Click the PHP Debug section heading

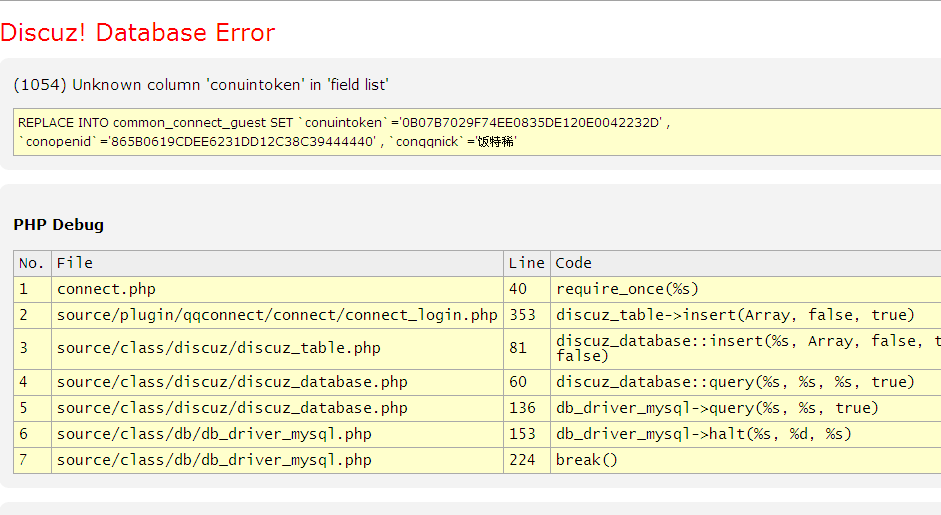58,225
